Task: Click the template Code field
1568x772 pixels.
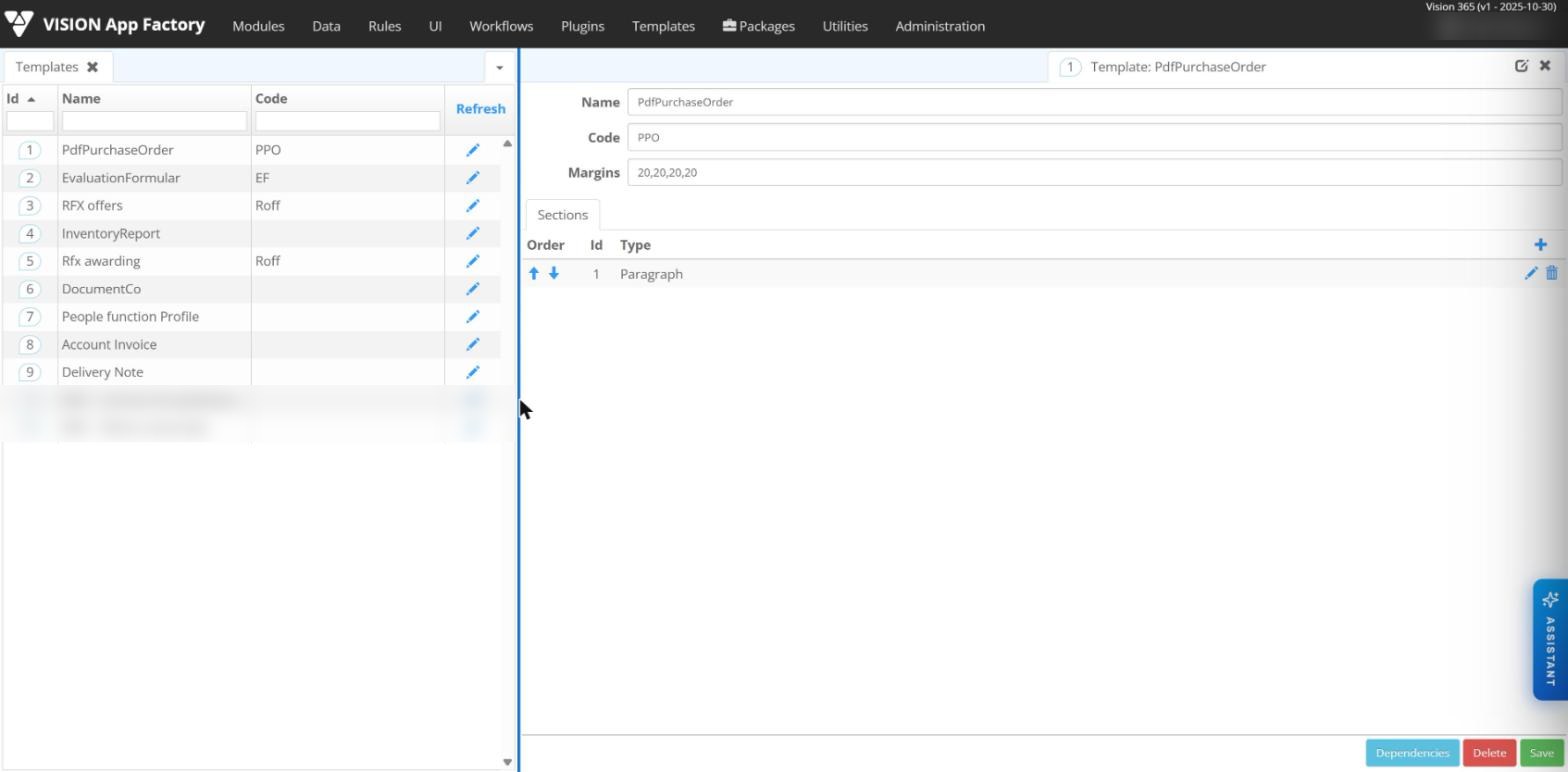Action: click(1094, 137)
